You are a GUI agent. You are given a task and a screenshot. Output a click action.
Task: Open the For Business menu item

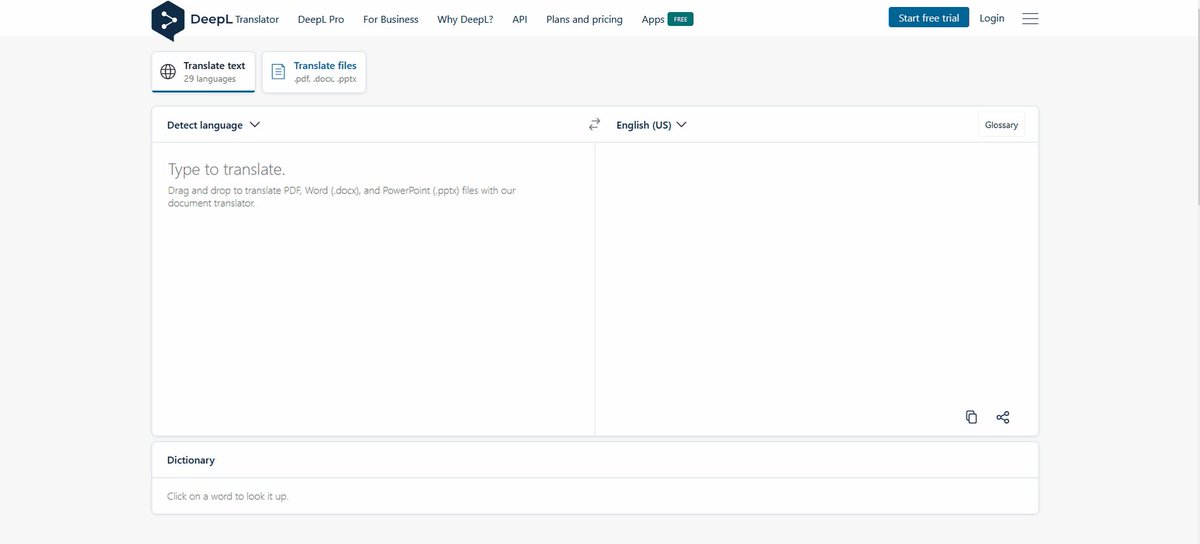pyautogui.click(x=391, y=19)
